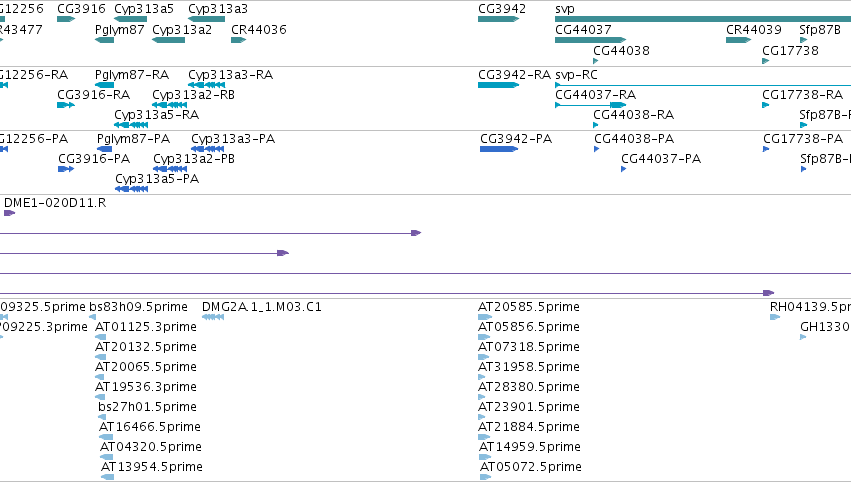Click the Cyp313a5-RA transcript
The width and height of the screenshot is (851, 482).
coord(131,125)
